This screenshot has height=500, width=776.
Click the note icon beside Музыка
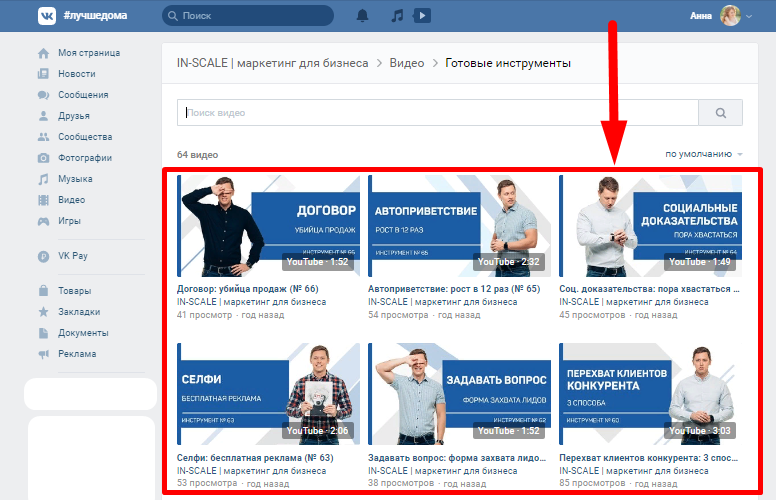coord(44,179)
